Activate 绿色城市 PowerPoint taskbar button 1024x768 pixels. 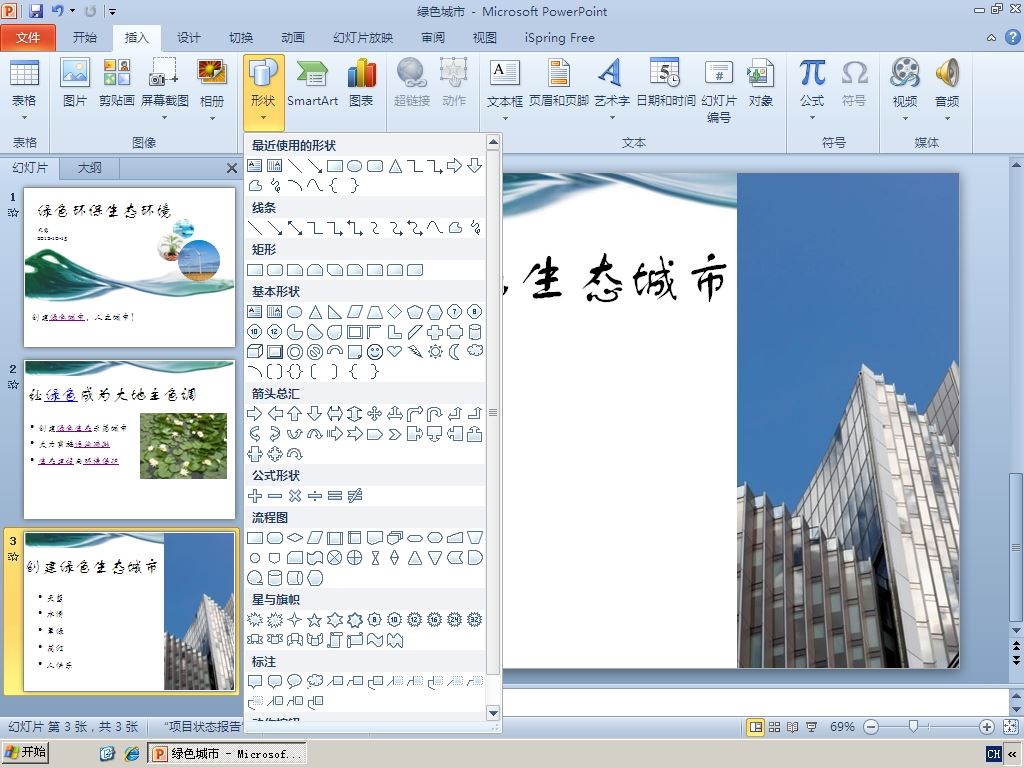pos(227,754)
